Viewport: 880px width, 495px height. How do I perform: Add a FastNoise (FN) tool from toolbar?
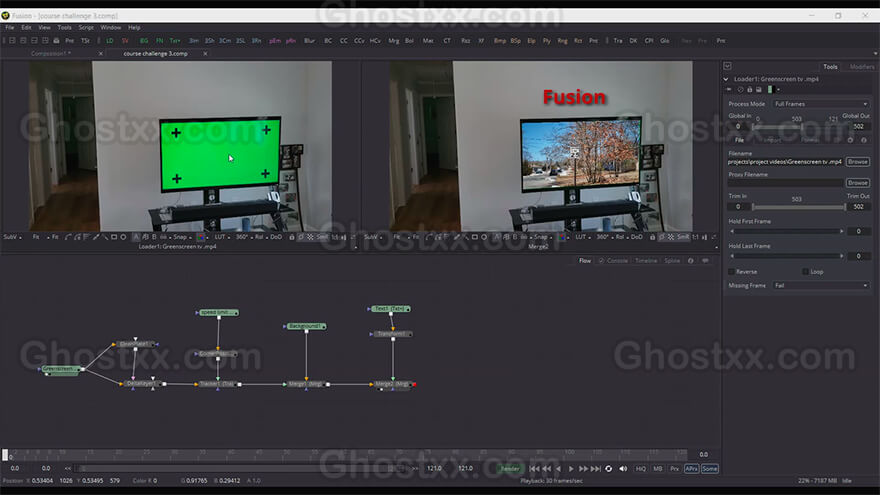(x=159, y=41)
